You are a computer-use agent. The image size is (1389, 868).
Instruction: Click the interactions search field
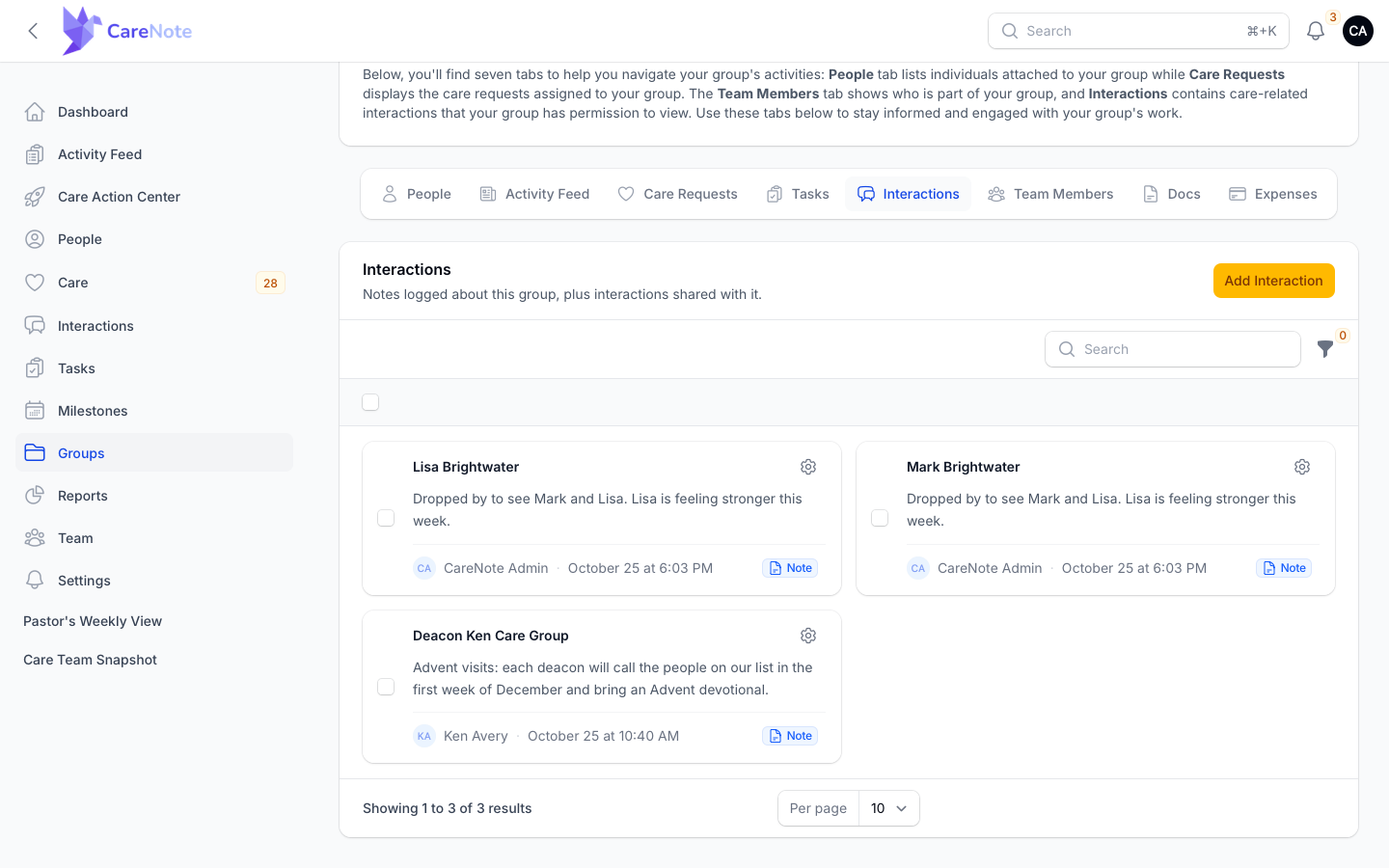[1172, 349]
